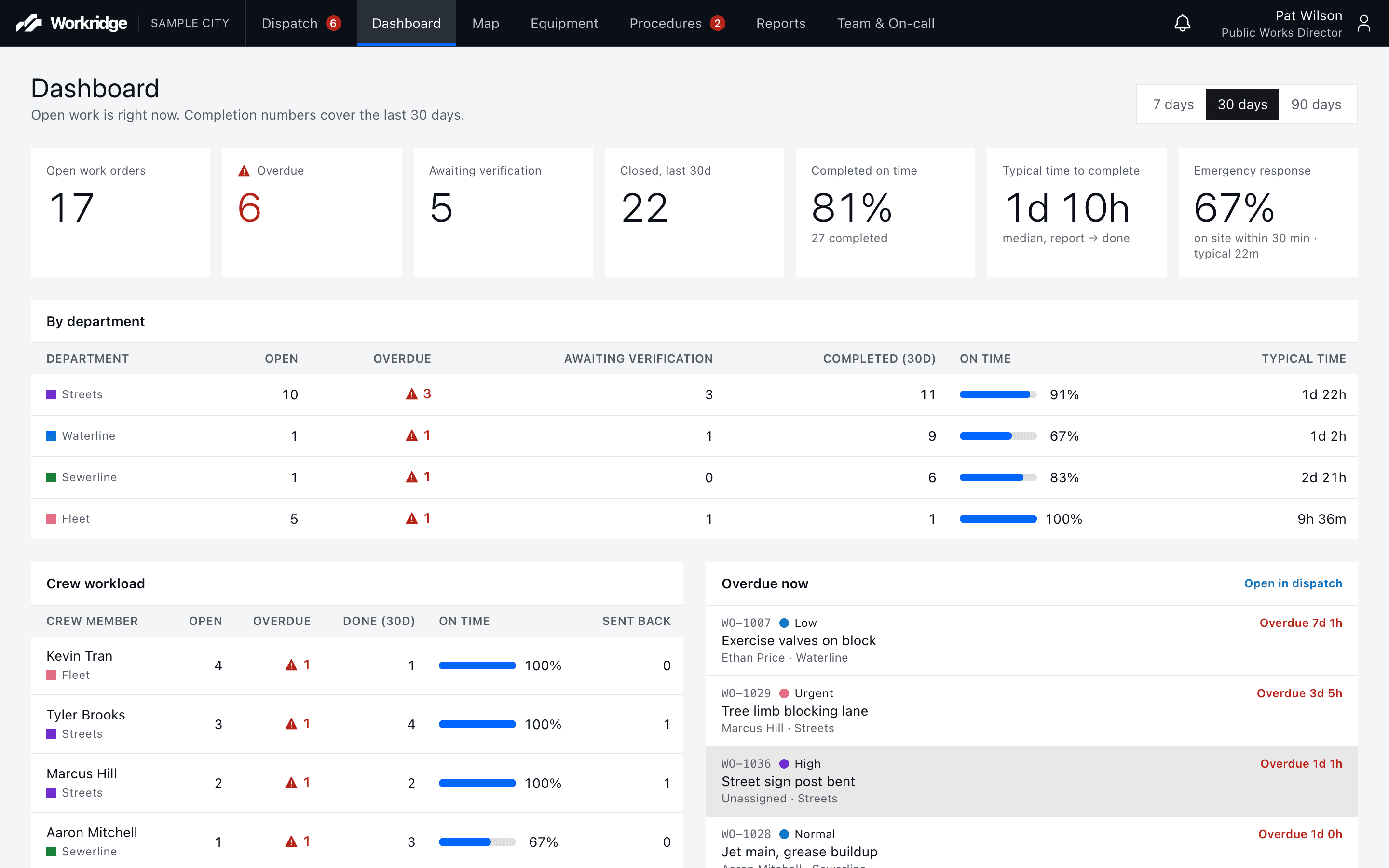Switch range to 7 days
This screenshot has height=868, width=1389.
coord(1173,104)
